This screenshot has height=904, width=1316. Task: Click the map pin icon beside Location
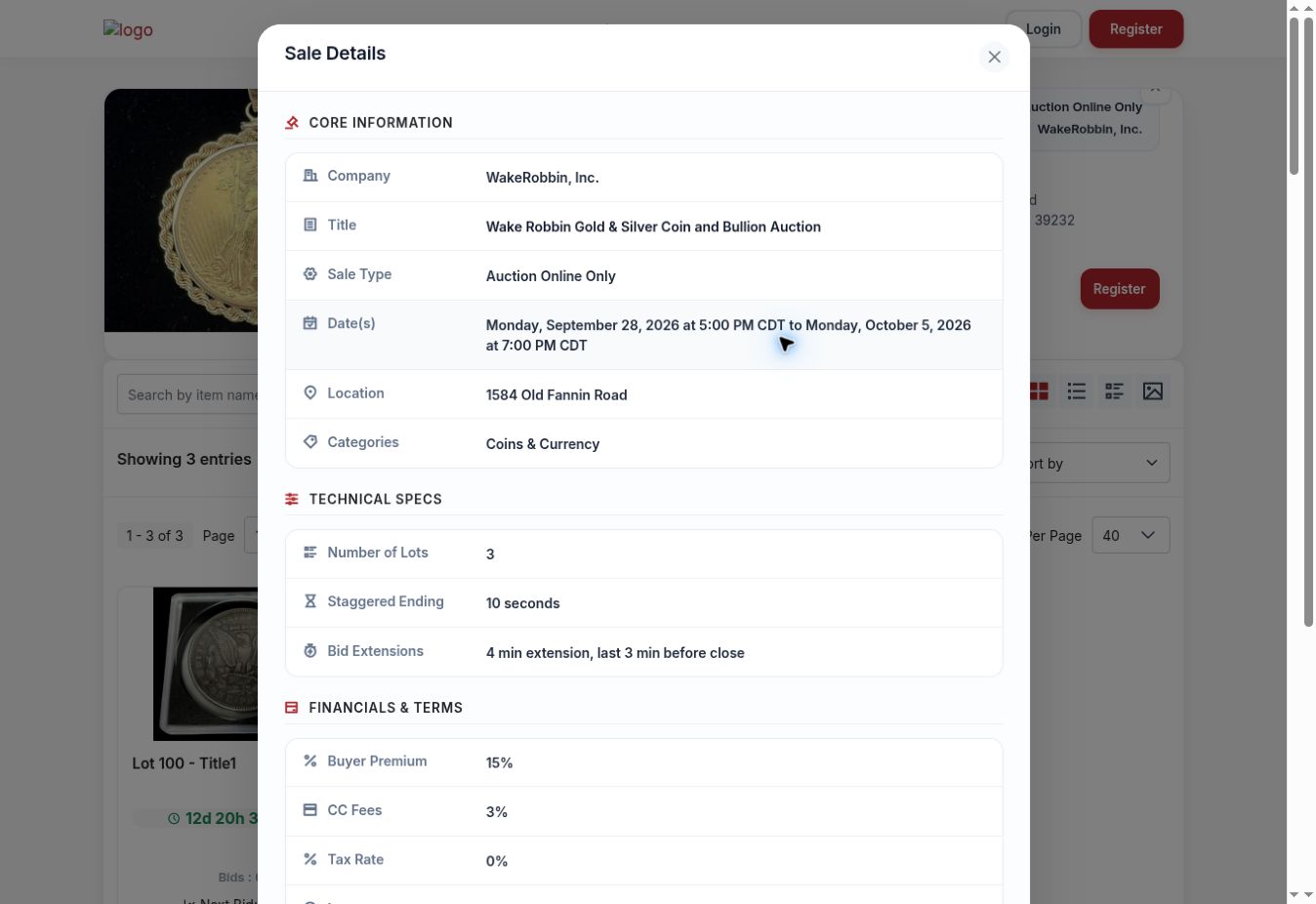[x=310, y=392]
